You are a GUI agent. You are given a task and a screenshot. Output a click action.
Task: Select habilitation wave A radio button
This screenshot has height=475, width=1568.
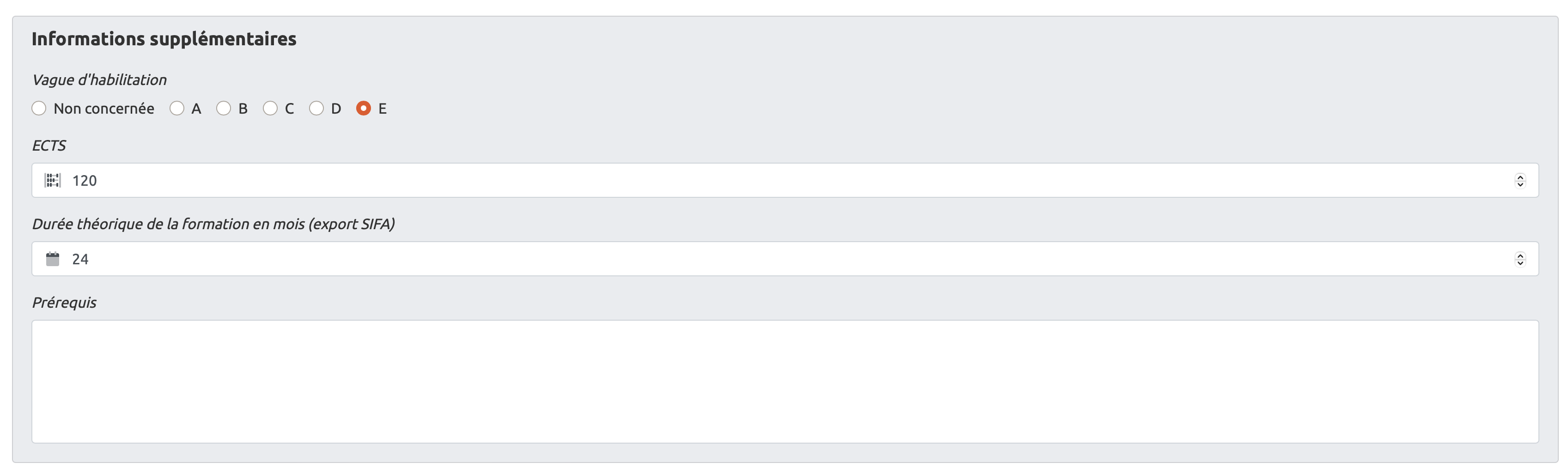click(x=177, y=109)
